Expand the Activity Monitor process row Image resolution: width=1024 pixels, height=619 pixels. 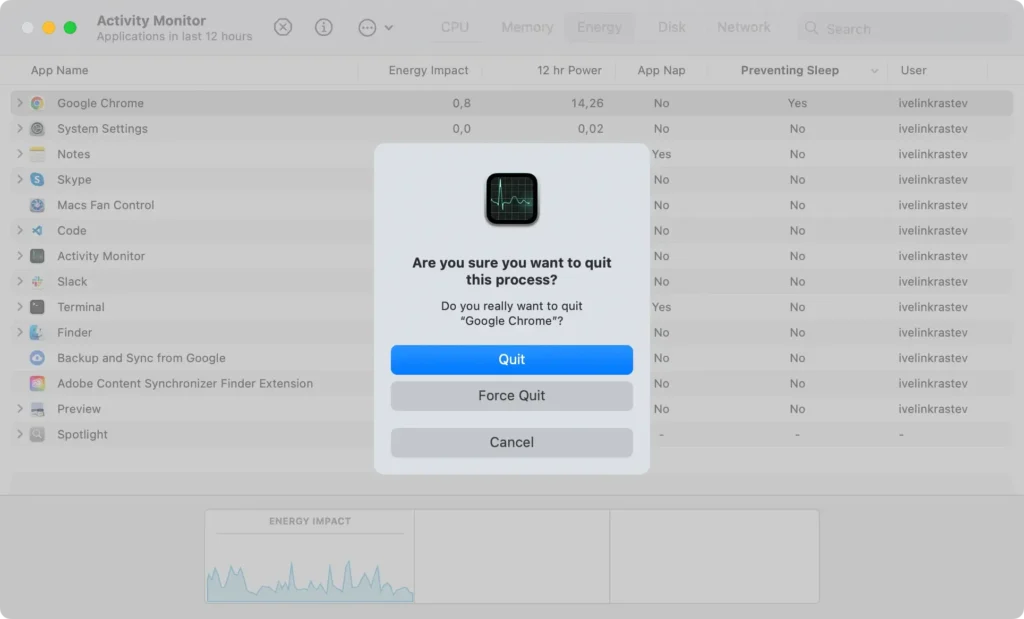pos(20,256)
